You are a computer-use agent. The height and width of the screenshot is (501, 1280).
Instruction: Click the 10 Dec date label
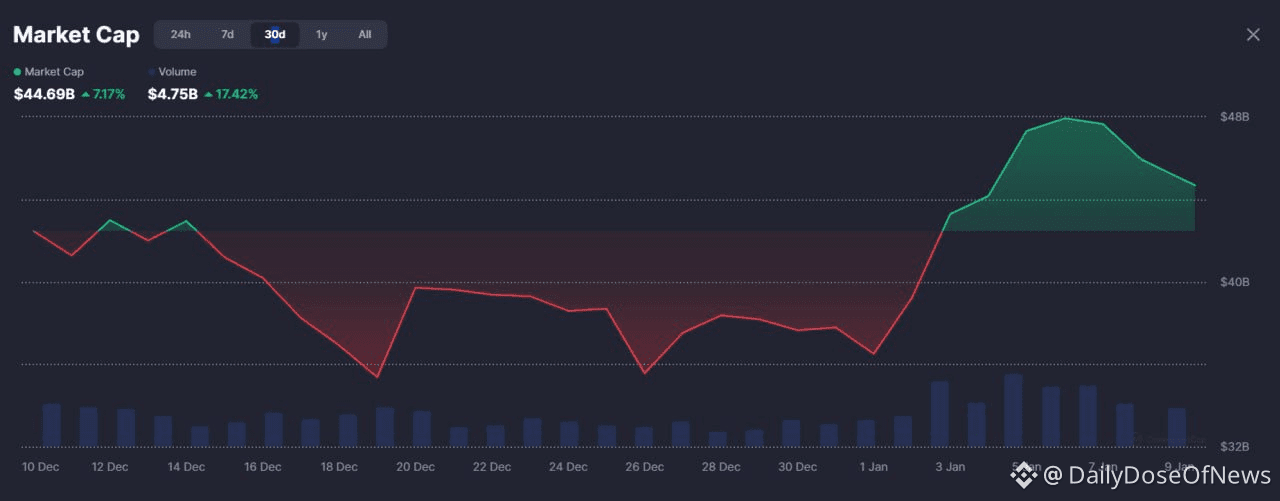coord(43,467)
